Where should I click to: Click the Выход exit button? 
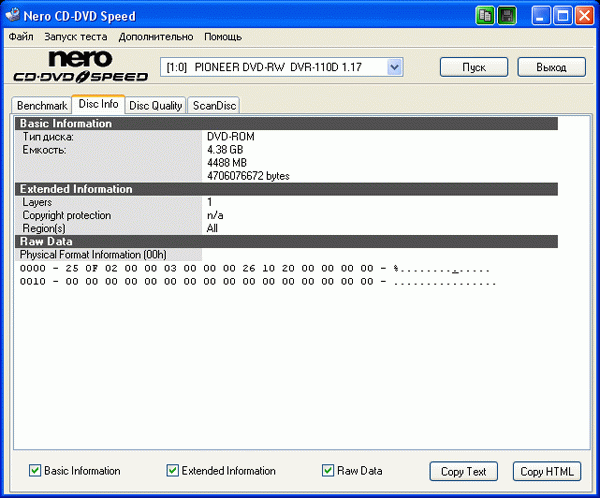pos(551,67)
